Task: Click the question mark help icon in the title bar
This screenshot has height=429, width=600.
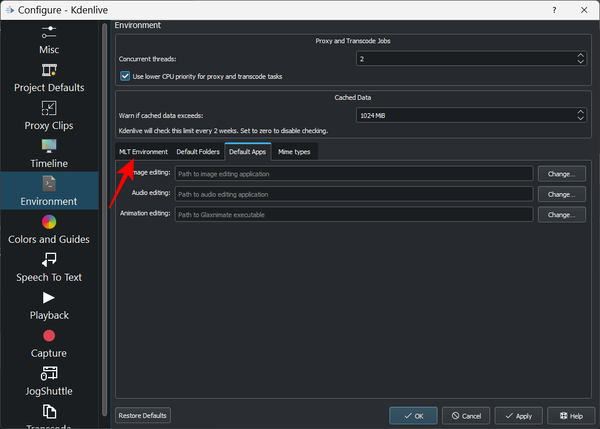Action: pos(554,10)
